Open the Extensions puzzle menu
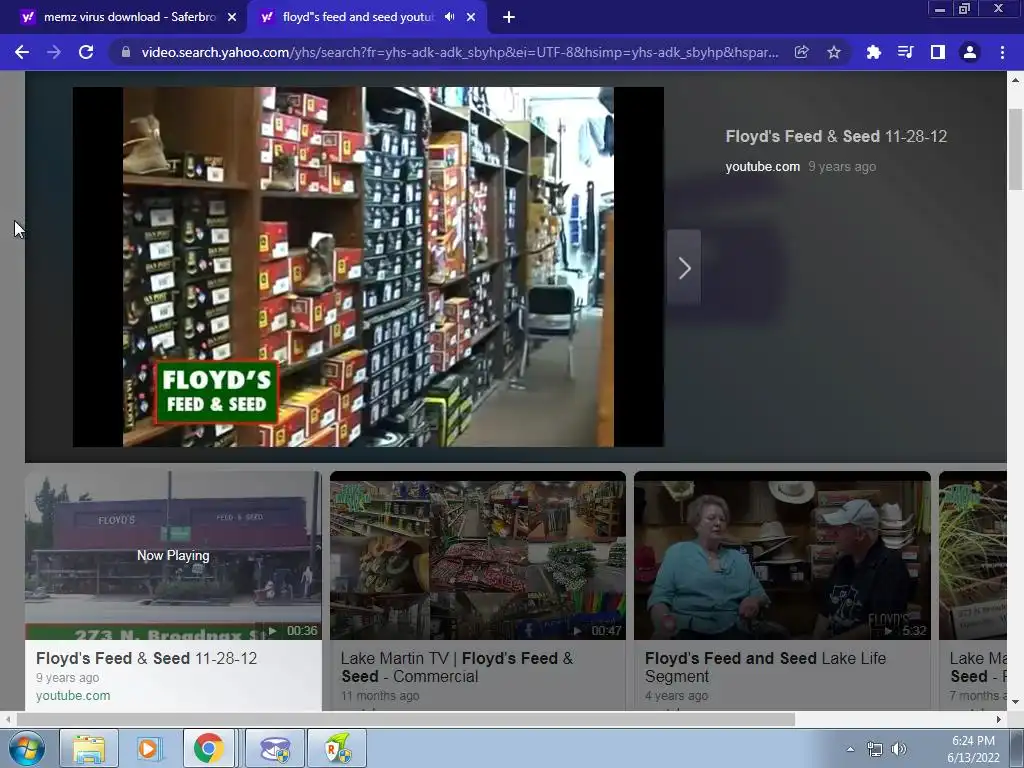The image size is (1024, 768). point(873,52)
